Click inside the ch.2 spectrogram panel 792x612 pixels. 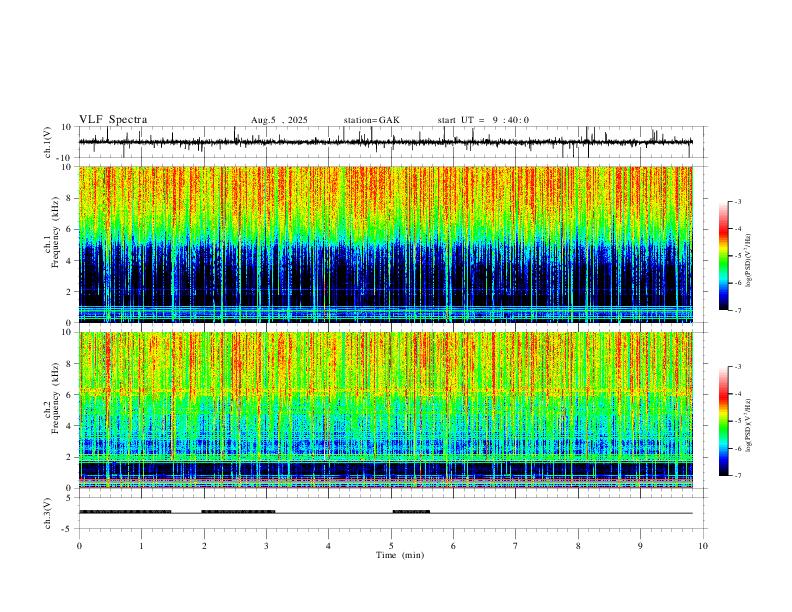click(x=385, y=410)
